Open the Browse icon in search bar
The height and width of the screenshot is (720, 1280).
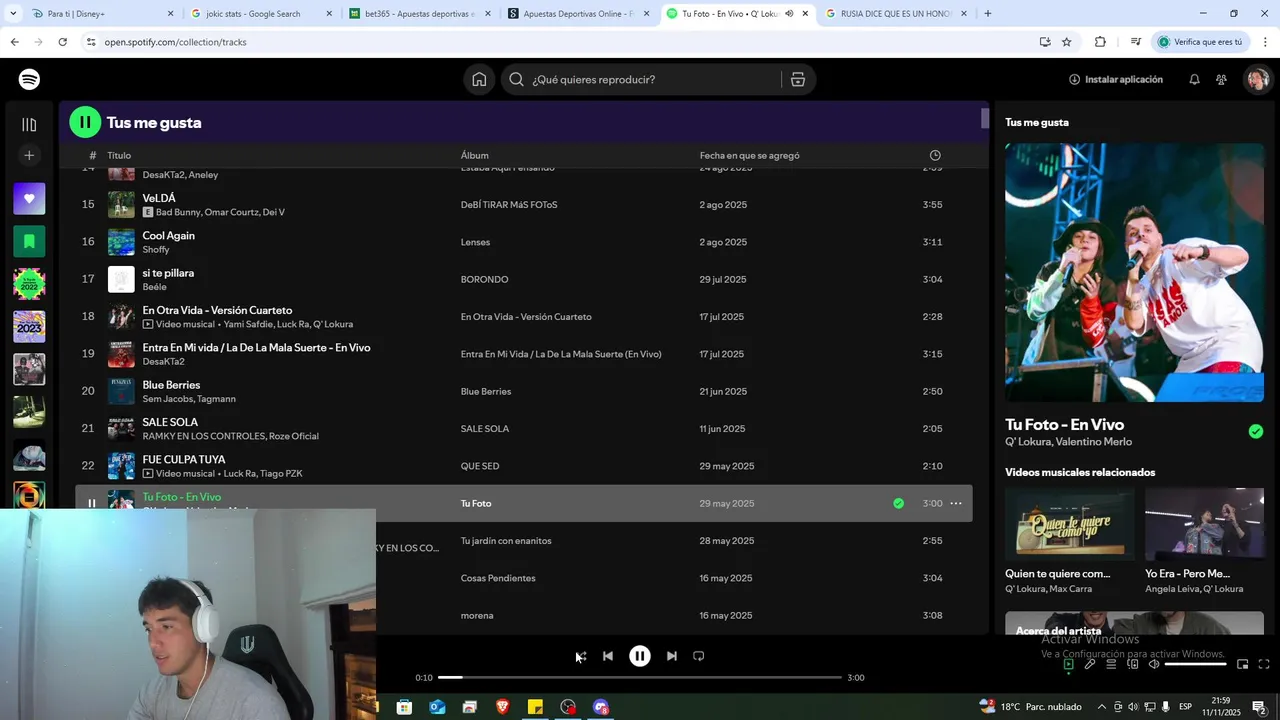point(798,79)
